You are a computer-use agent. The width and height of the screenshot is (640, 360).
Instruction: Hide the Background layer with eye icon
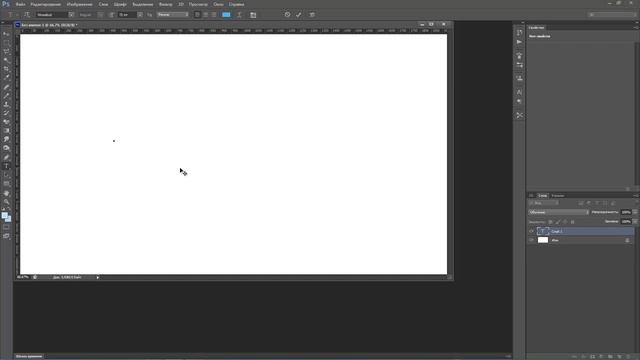point(531,240)
